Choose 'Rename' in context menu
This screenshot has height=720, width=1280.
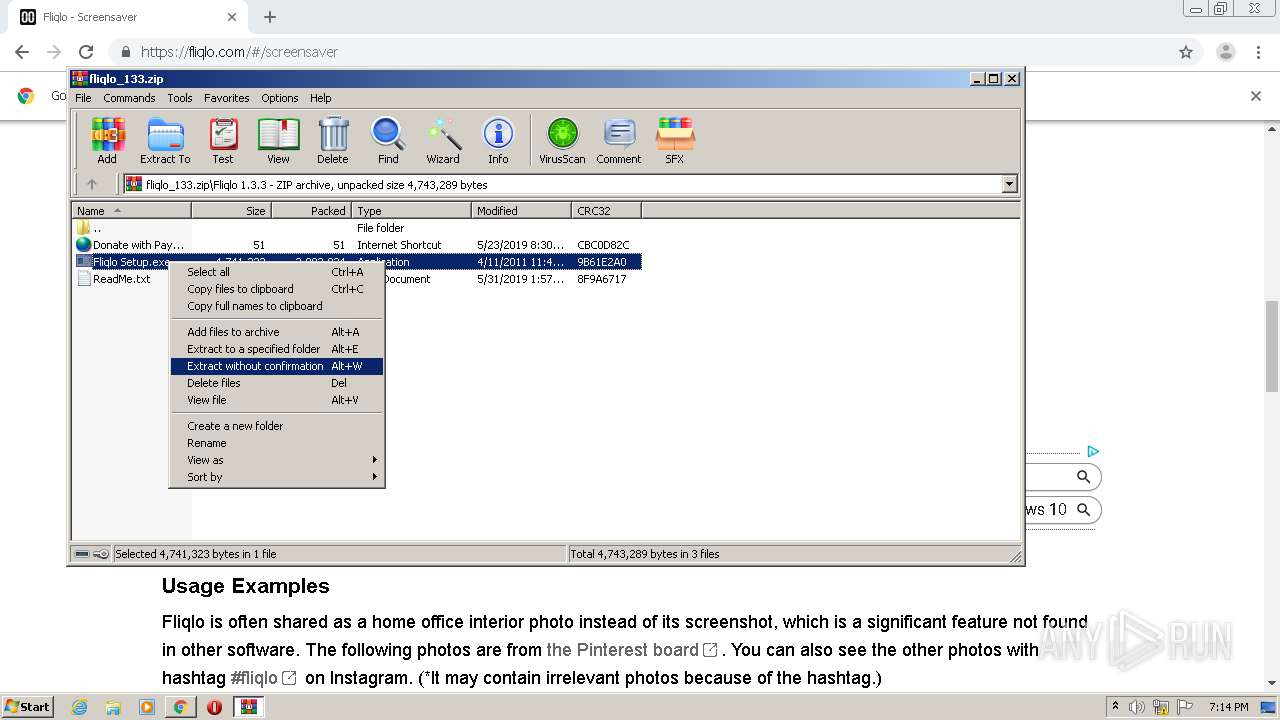pyautogui.click(x=277, y=443)
